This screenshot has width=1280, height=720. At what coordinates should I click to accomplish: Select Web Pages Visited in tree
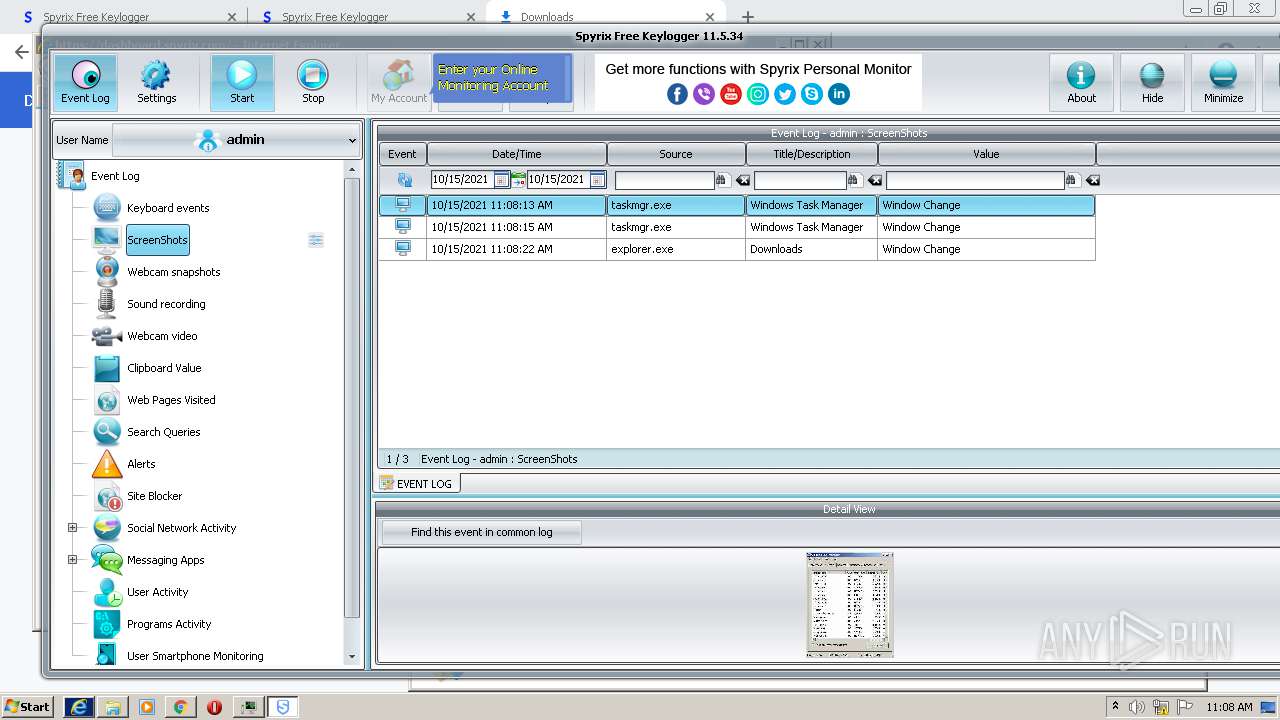tap(171, 400)
